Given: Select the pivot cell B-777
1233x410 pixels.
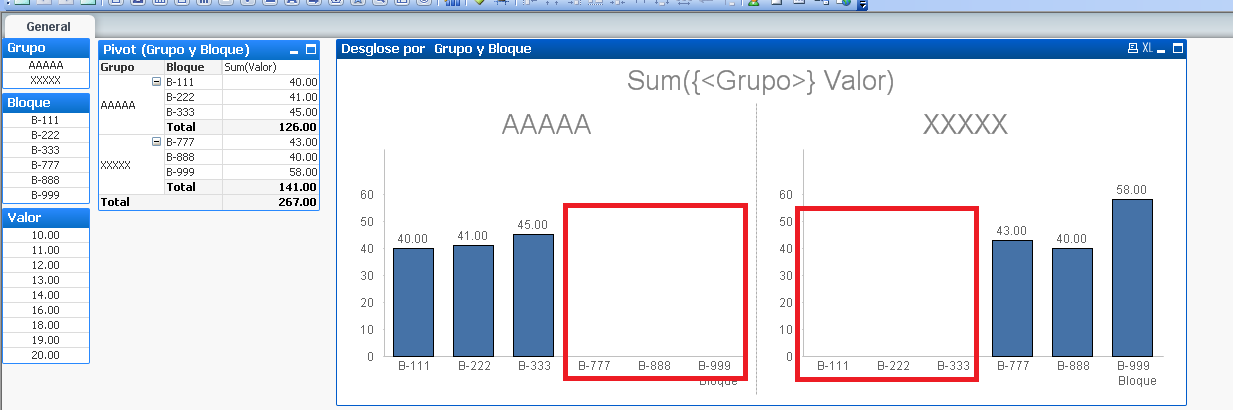Looking at the screenshot, I should click(192, 142).
